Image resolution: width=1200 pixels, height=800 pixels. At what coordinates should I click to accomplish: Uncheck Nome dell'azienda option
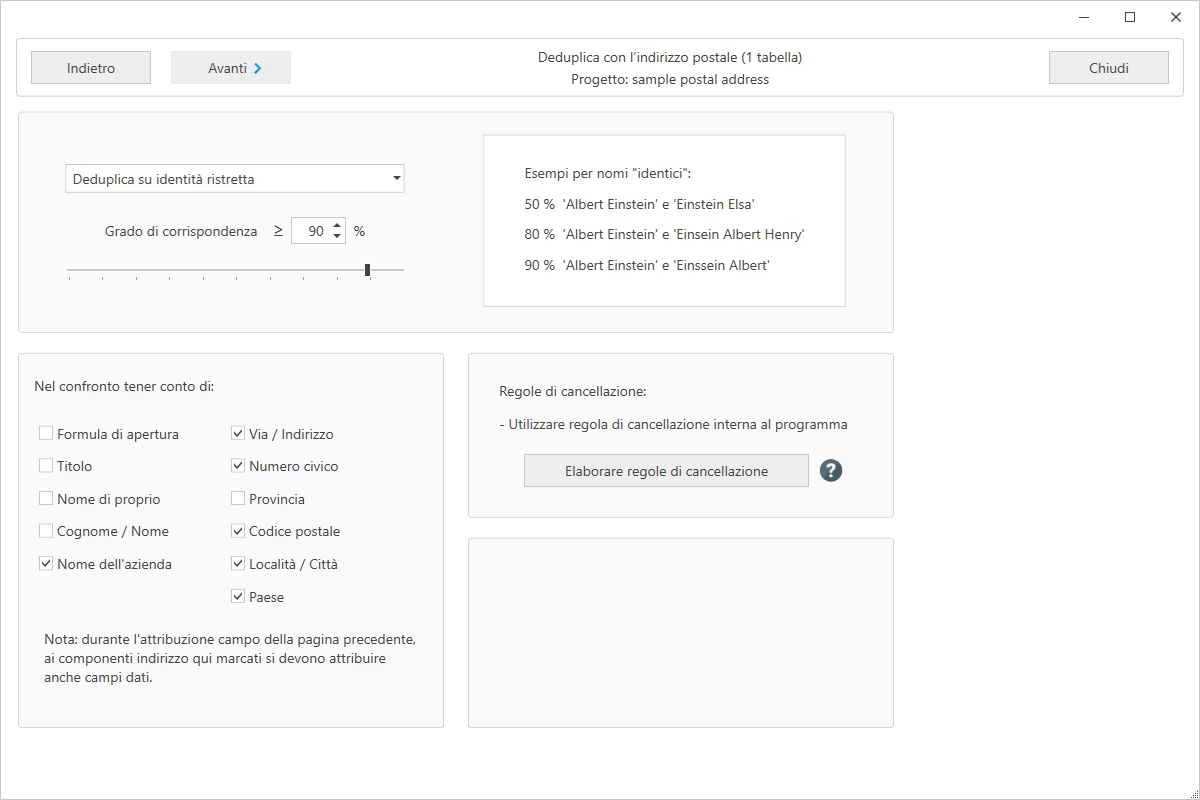(x=46, y=564)
